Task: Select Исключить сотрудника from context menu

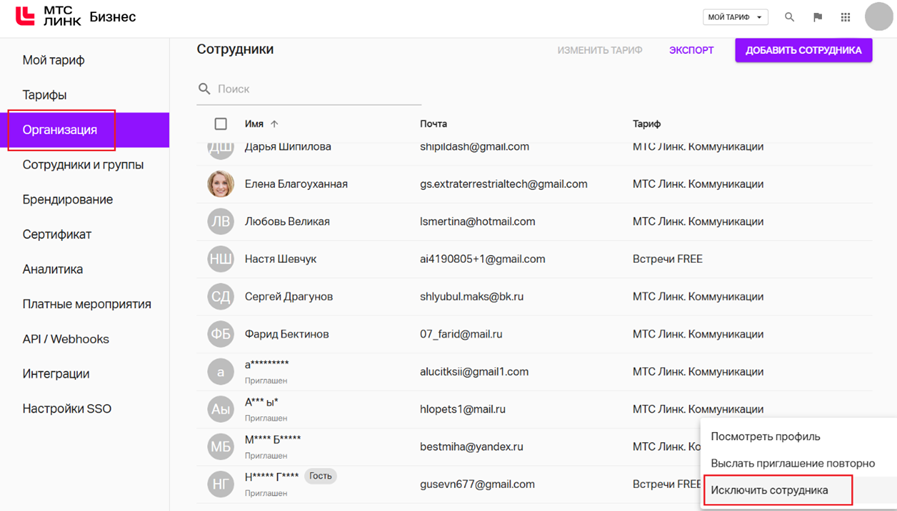Action: click(769, 490)
